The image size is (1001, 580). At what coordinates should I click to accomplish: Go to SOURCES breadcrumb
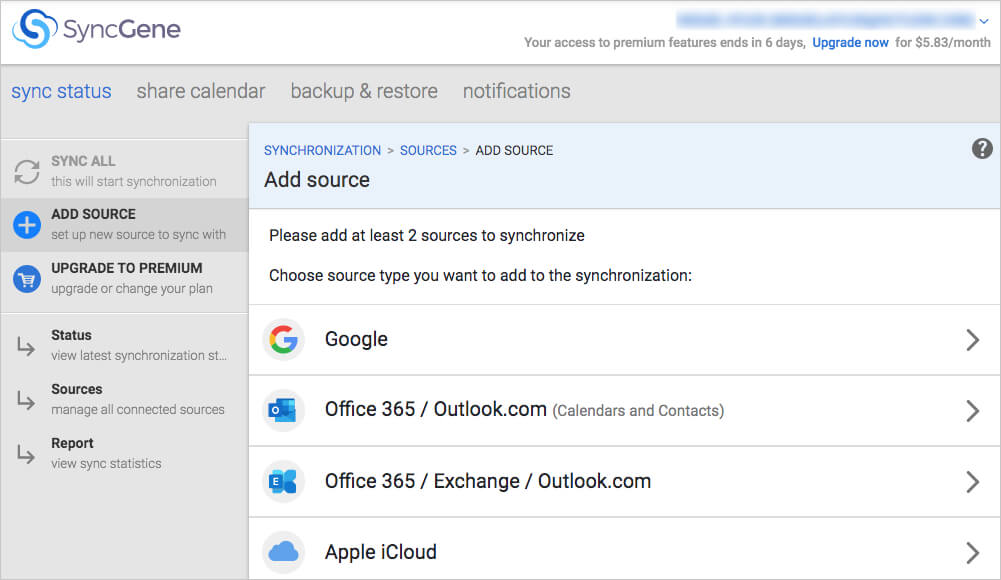[x=428, y=151]
